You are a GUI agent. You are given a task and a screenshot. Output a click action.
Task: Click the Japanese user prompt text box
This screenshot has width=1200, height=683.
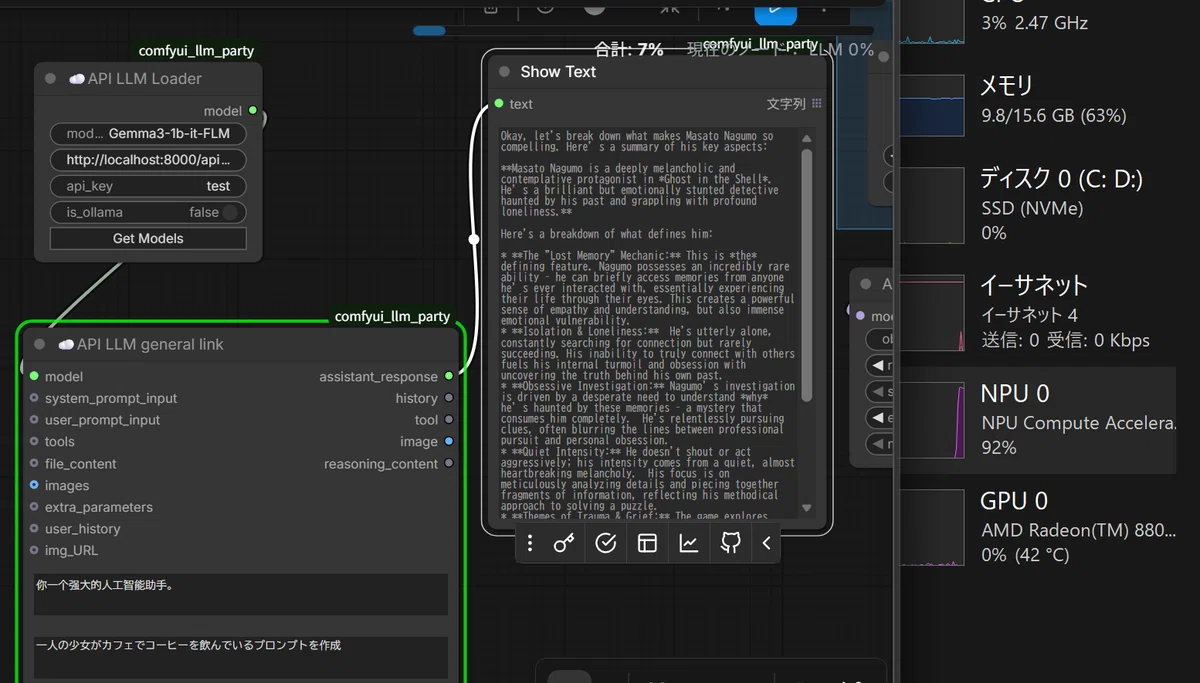[241, 657]
